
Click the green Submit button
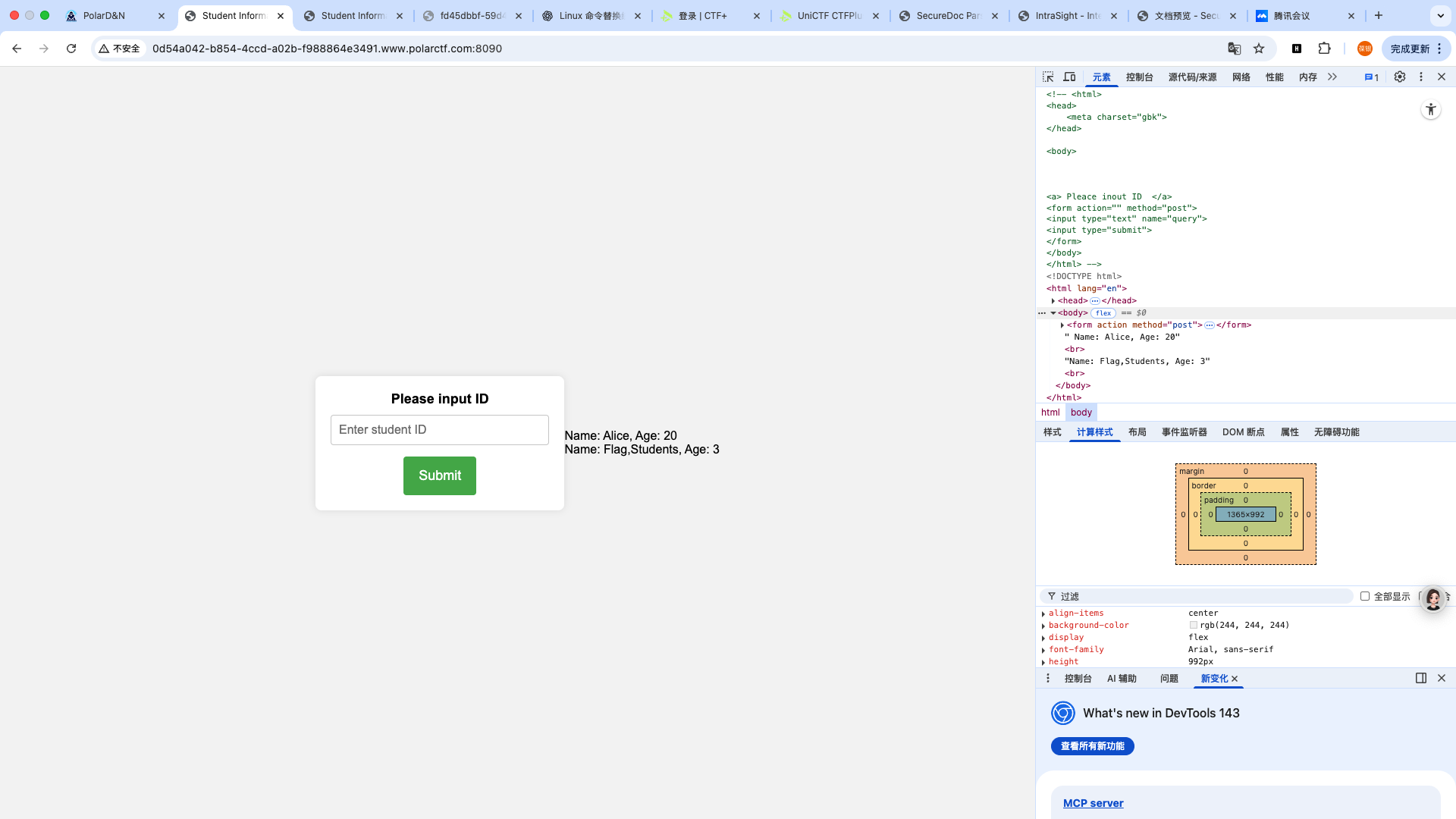click(x=440, y=475)
